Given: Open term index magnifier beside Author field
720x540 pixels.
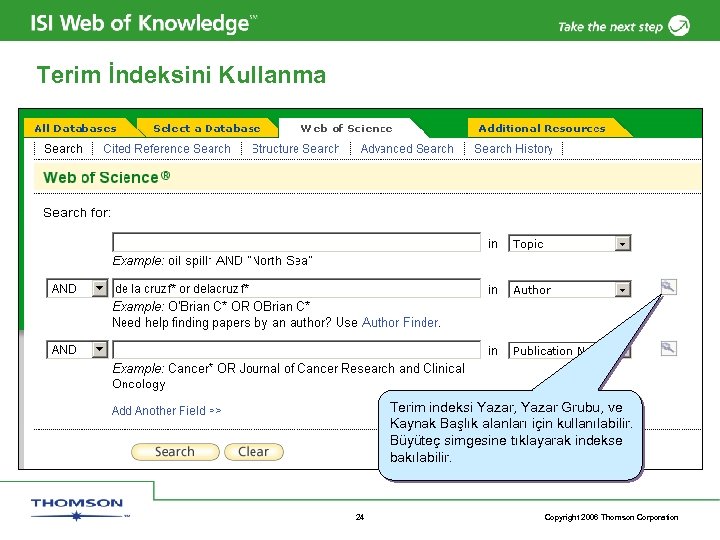Looking at the screenshot, I should (x=669, y=287).
